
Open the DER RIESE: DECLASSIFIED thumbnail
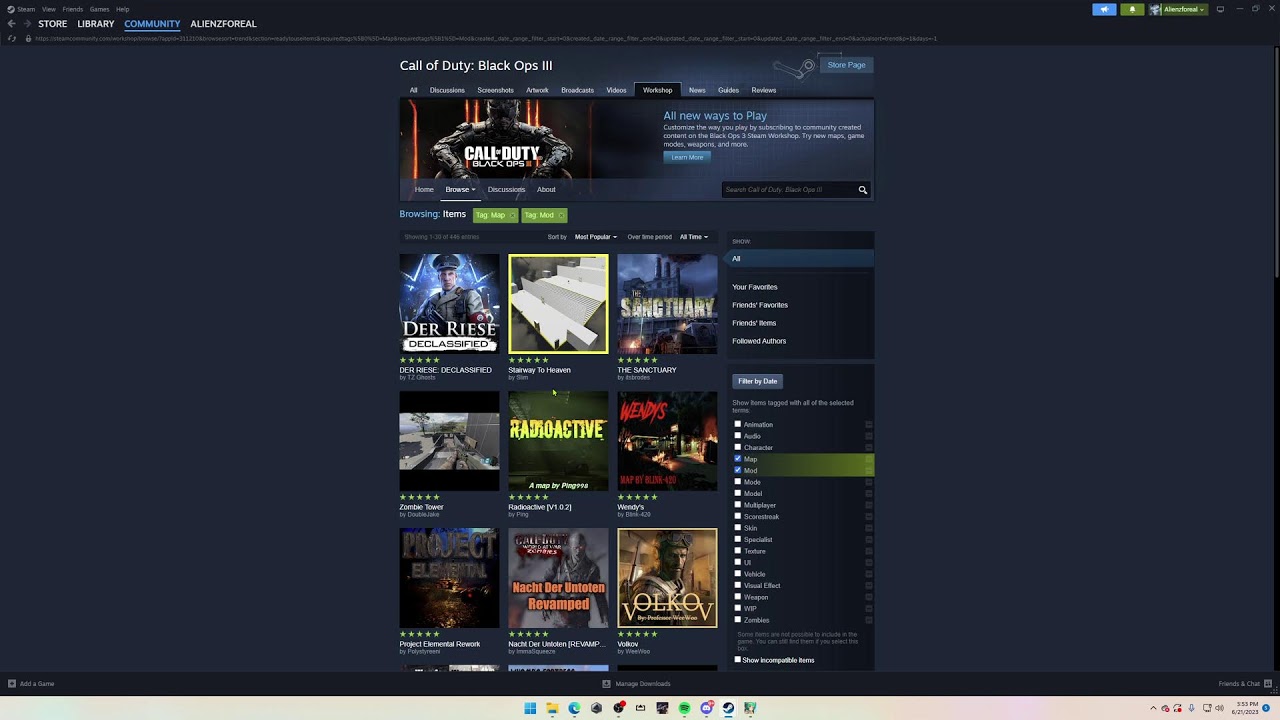[x=449, y=304]
